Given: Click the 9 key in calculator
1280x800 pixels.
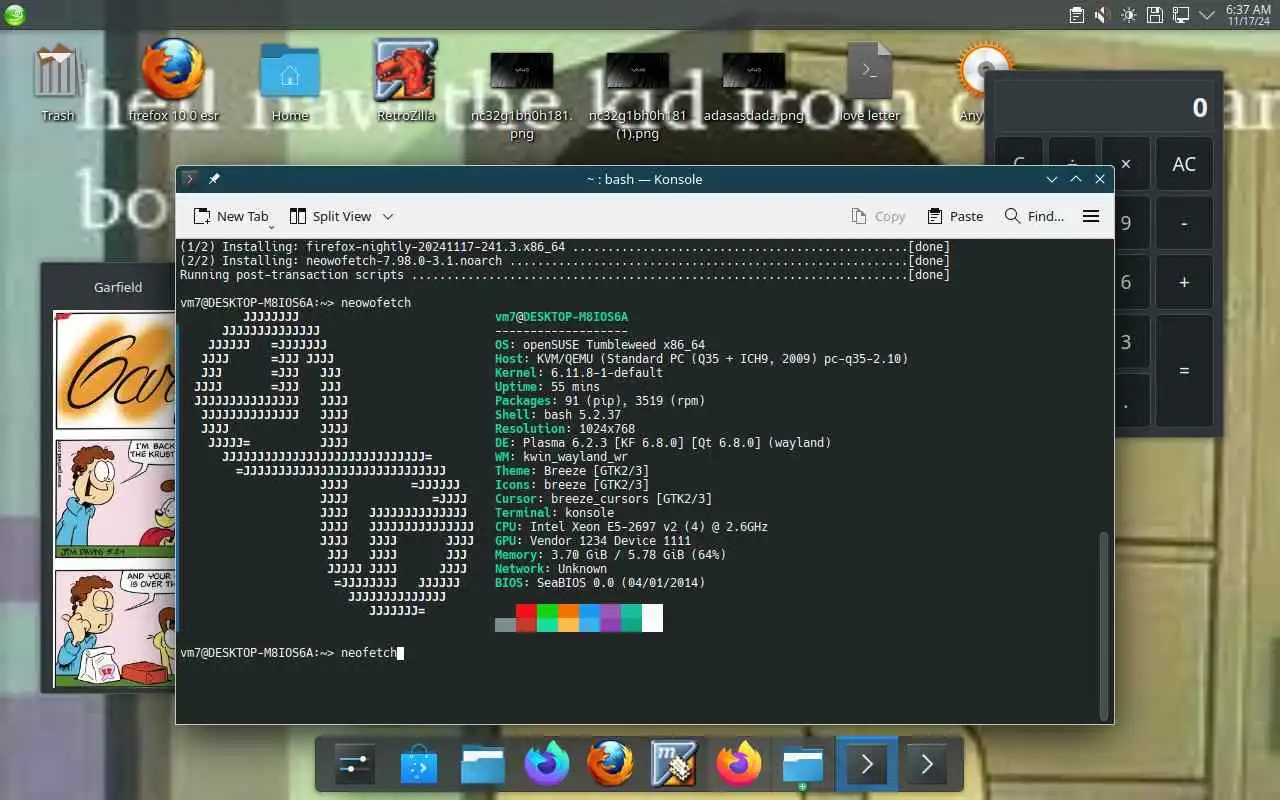Looking at the screenshot, I should [1126, 223].
